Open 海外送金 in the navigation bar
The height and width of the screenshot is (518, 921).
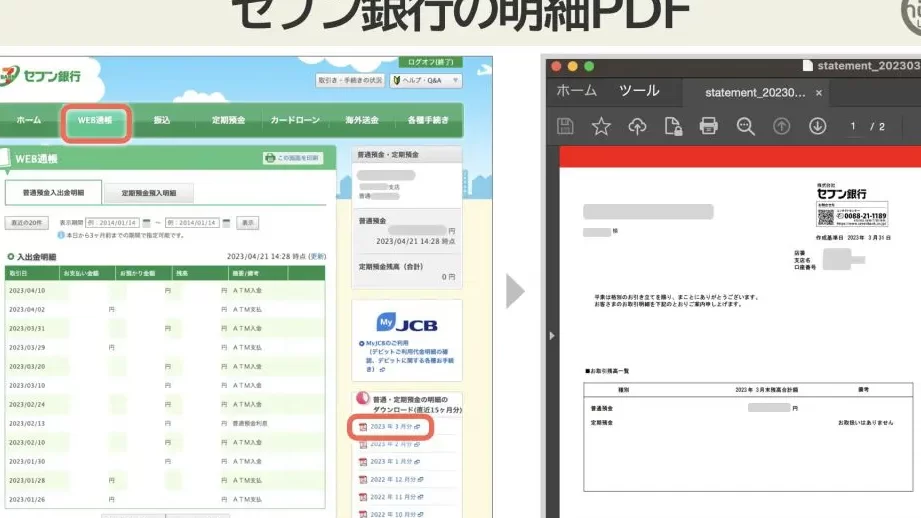tap(362, 120)
